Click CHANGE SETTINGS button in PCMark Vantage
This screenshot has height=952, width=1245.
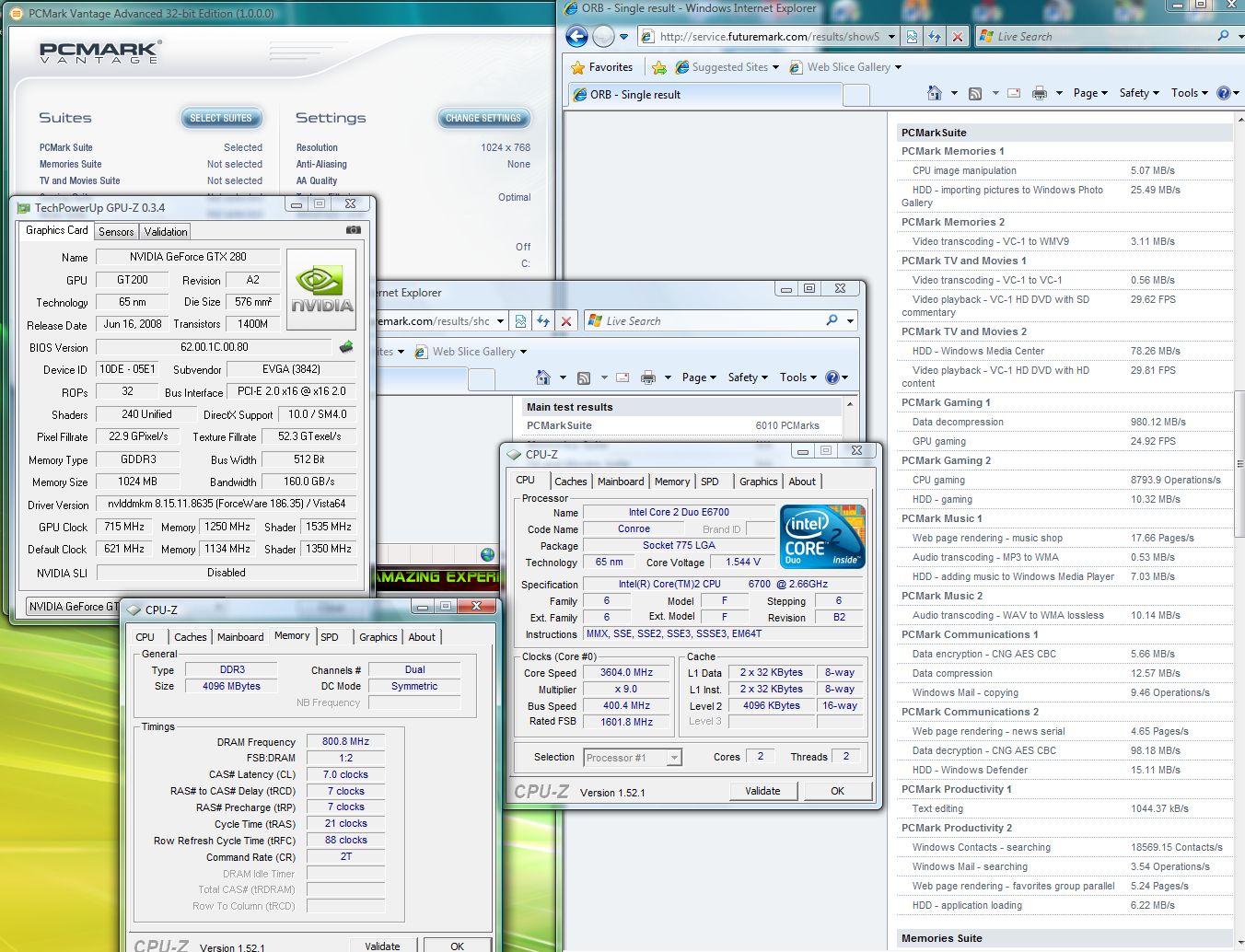tap(483, 118)
